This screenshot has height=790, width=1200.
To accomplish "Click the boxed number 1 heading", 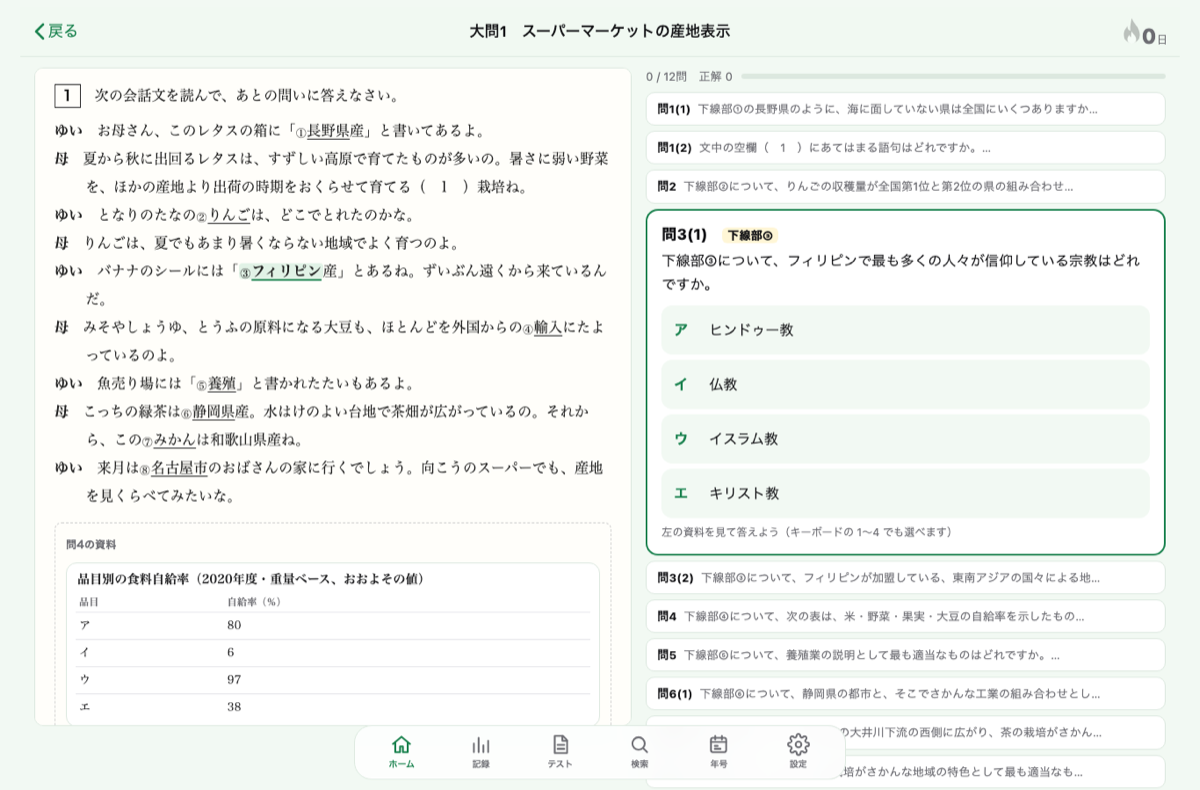I will (x=67, y=96).
